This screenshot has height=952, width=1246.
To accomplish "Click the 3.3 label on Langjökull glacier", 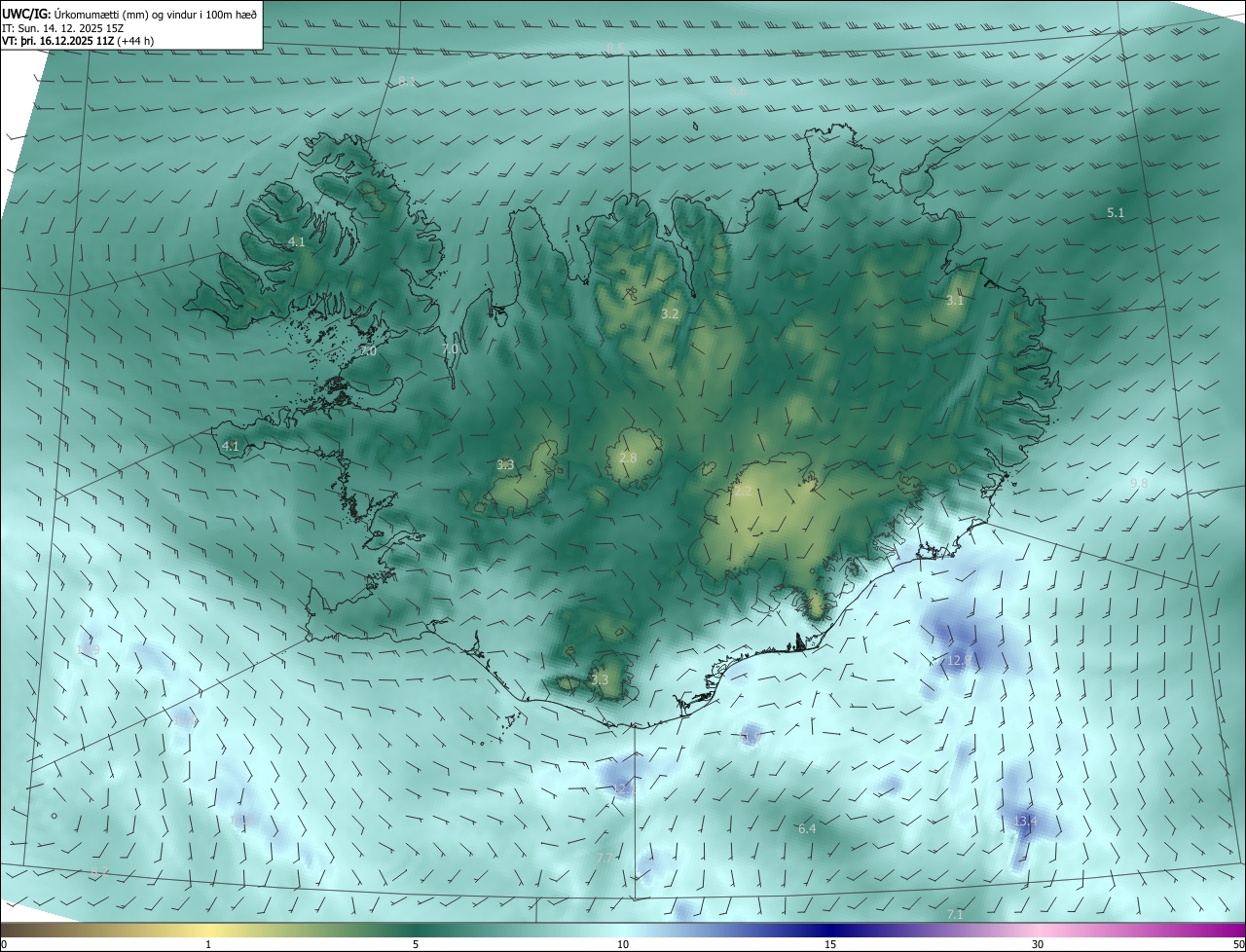I will click(505, 465).
